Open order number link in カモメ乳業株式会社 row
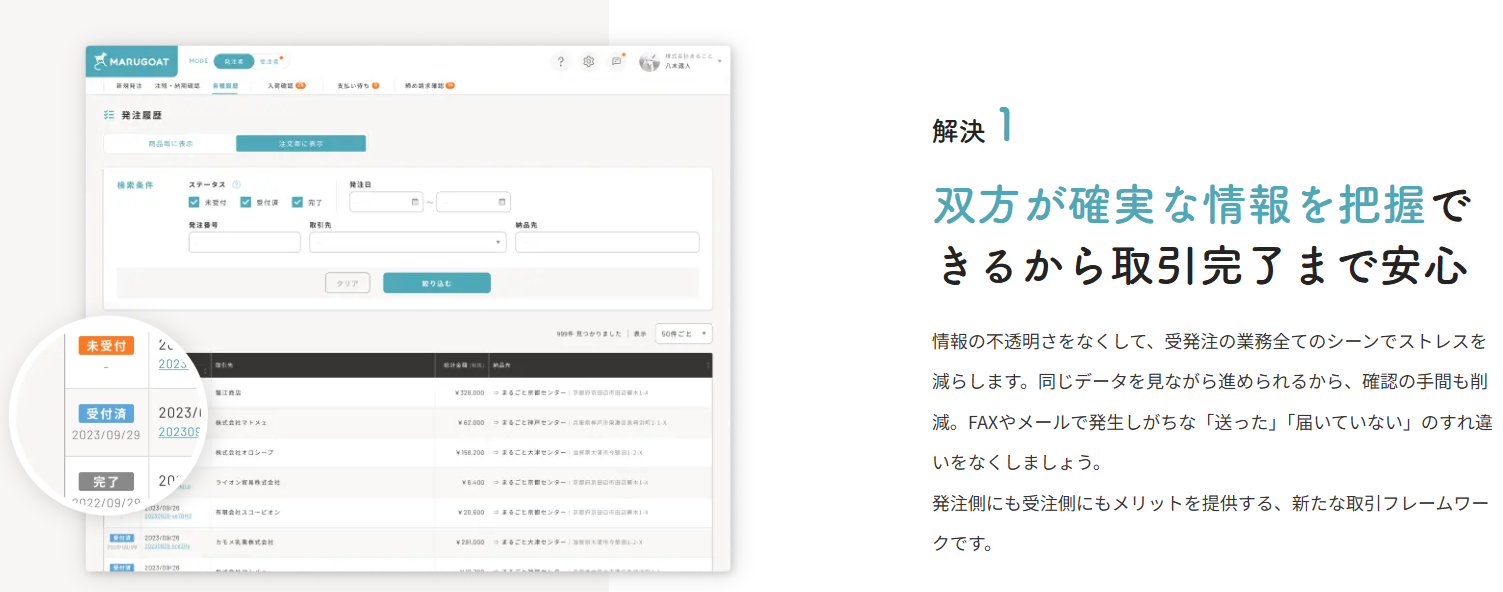The width and height of the screenshot is (1503, 592). point(167,547)
